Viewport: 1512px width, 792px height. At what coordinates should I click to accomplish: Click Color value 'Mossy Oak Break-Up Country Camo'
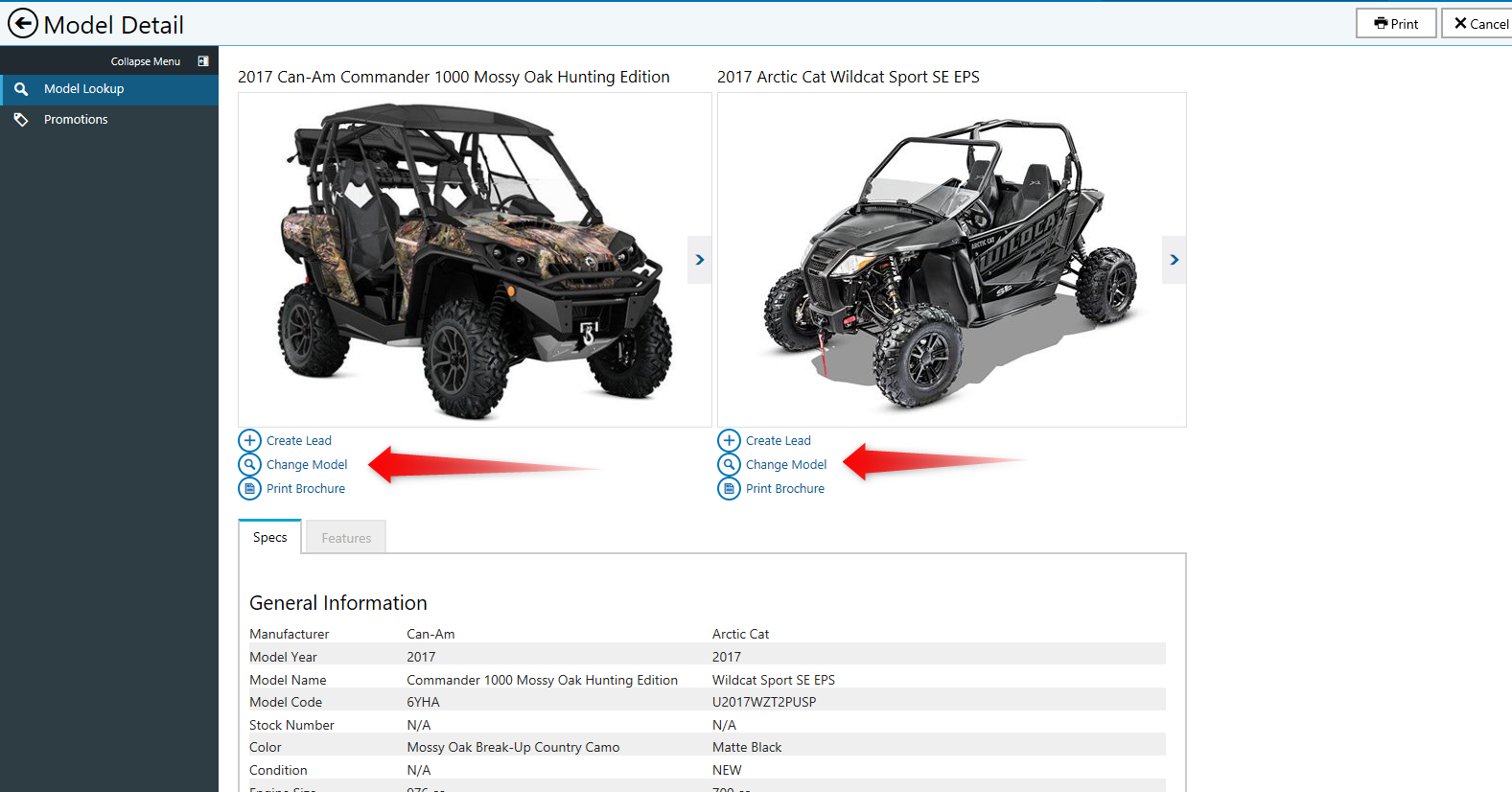tap(513, 748)
